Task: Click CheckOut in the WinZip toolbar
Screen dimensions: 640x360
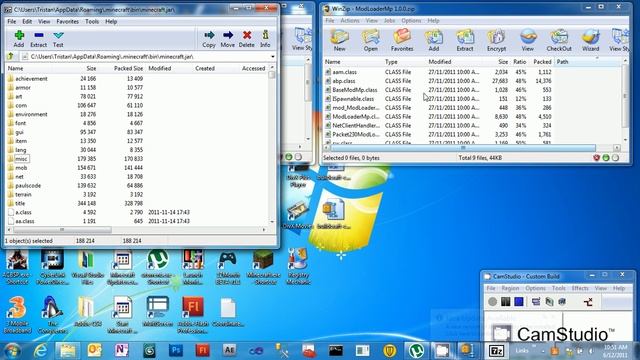Action: pyautogui.click(x=559, y=40)
